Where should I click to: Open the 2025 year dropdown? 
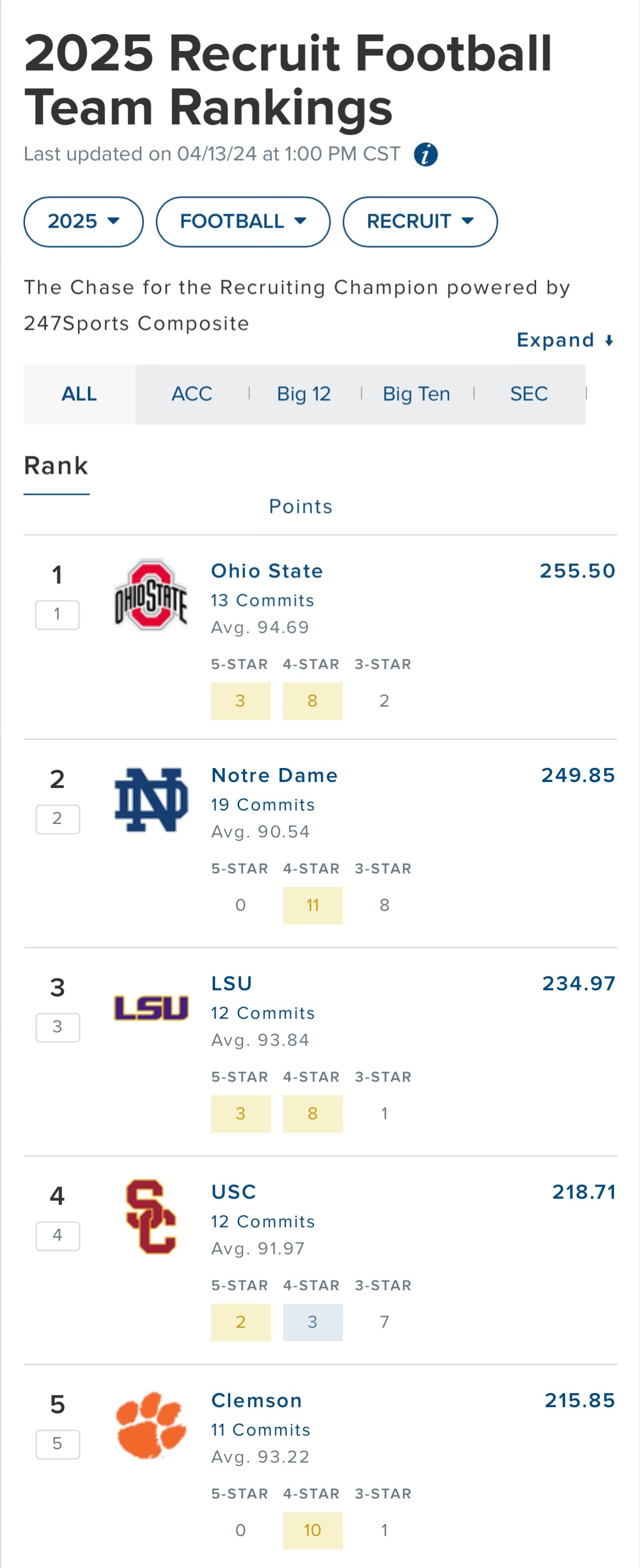83,222
